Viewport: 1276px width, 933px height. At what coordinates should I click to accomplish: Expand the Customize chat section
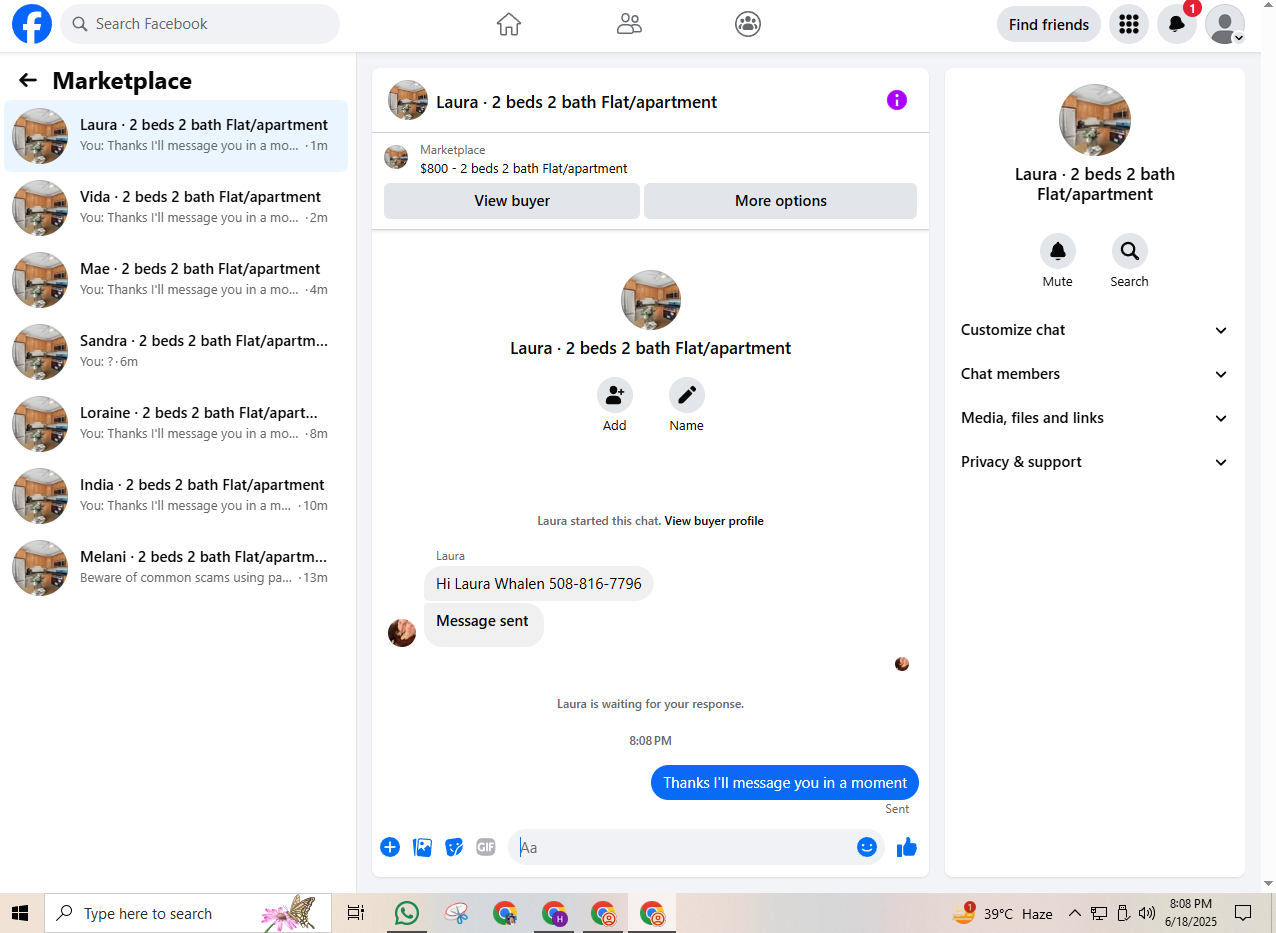[1095, 330]
